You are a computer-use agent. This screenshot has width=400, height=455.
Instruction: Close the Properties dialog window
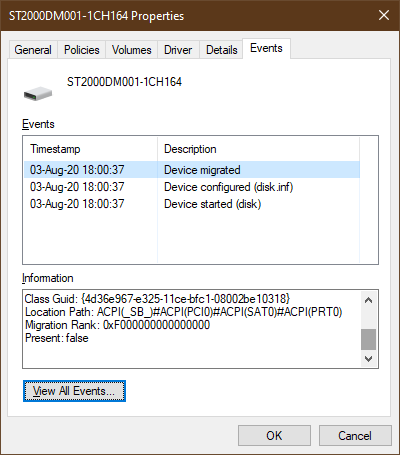point(384,15)
